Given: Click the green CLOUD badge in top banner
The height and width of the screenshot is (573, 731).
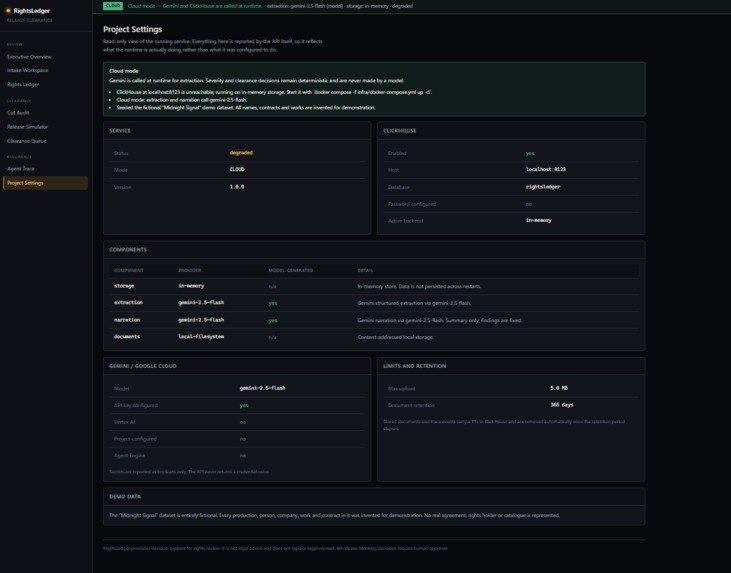Looking at the screenshot, I should [x=113, y=6].
